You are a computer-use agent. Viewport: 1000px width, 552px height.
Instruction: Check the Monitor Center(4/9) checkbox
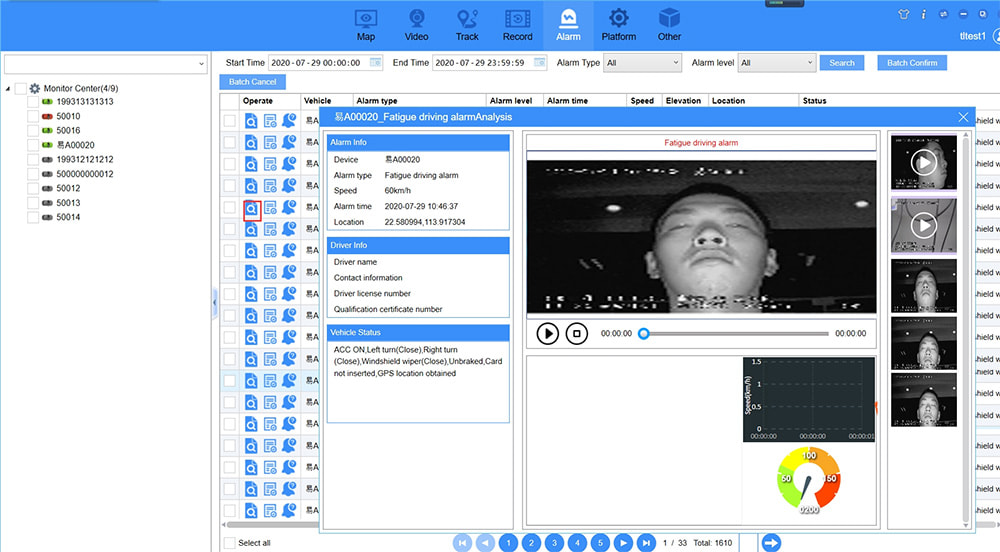pyautogui.click(x=20, y=88)
